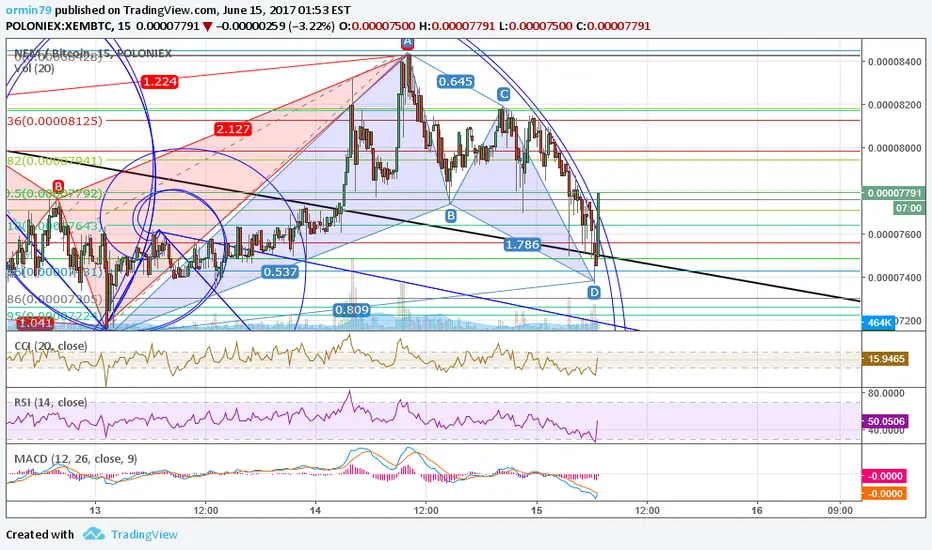Select the pattern point D marker
This screenshot has height=550, width=932.
594,292
